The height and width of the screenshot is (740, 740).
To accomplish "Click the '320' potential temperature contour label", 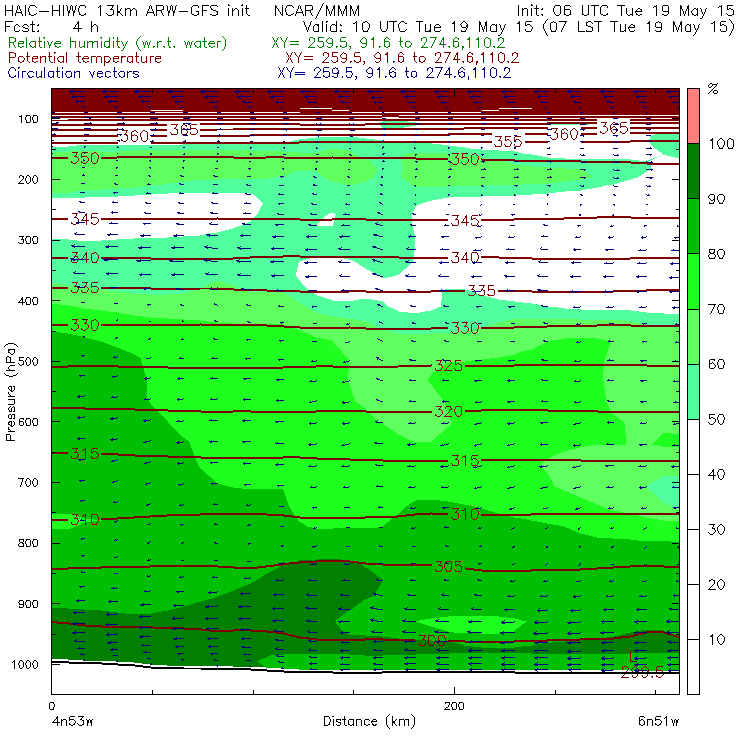I will pos(448,412).
